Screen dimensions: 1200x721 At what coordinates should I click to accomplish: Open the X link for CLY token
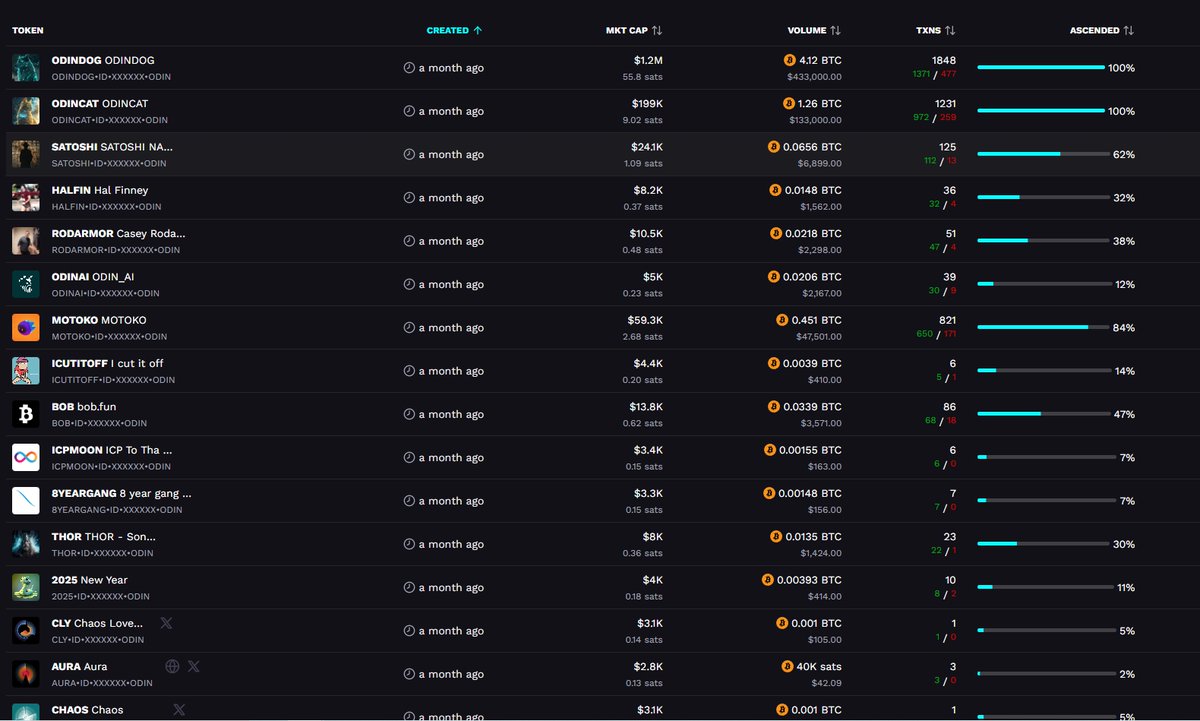click(x=166, y=623)
